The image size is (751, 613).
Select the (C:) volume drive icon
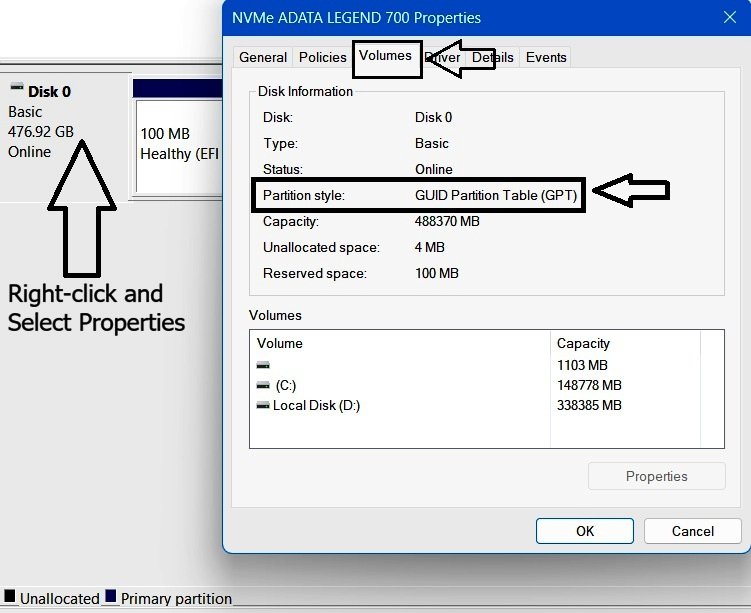(x=263, y=385)
